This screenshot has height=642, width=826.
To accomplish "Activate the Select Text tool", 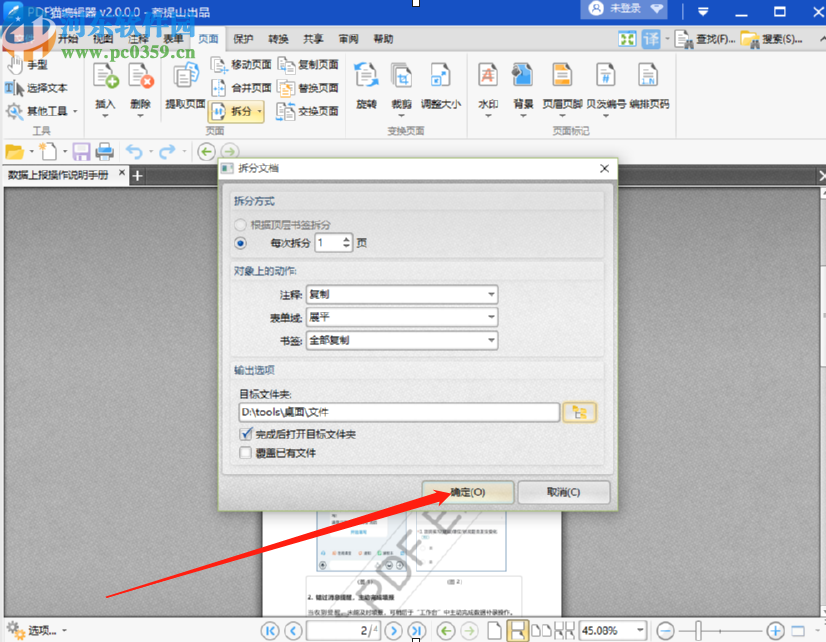I will 36,88.
